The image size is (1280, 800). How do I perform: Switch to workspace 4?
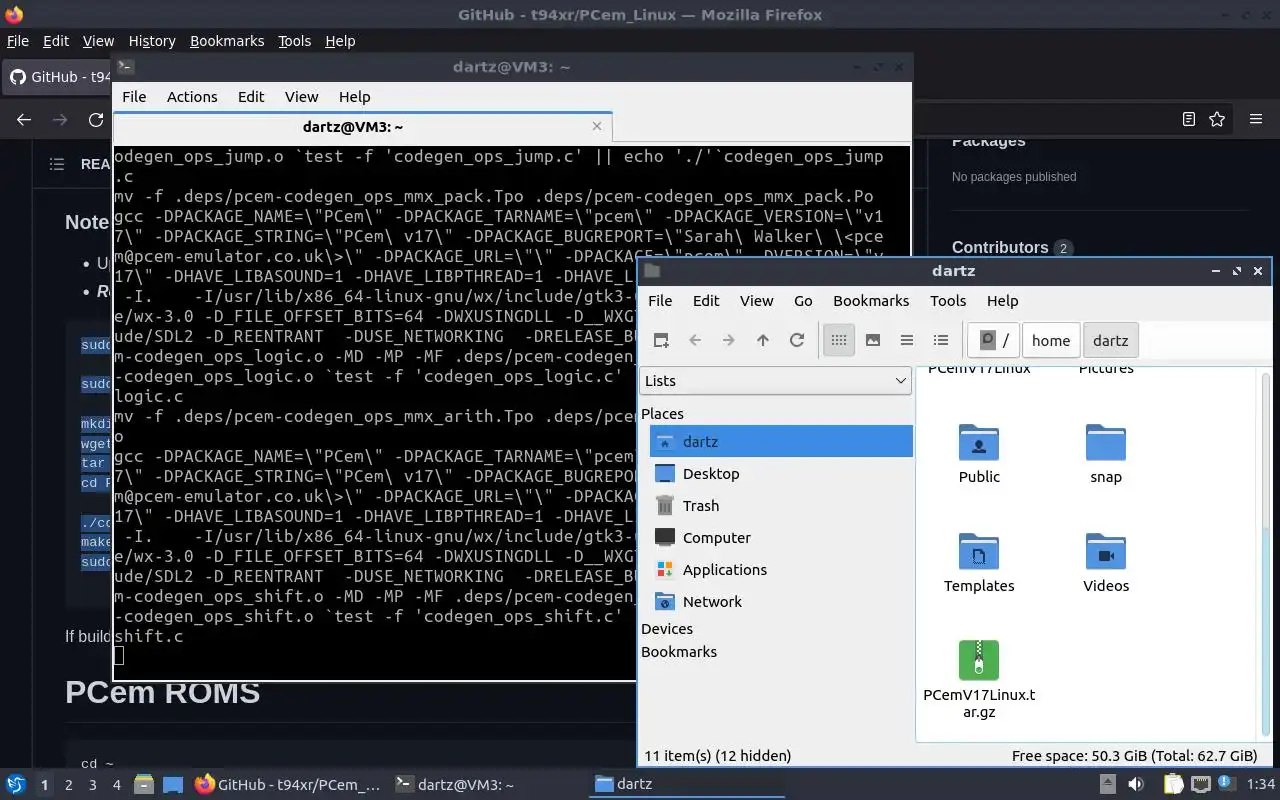pyautogui.click(x=116, y=785)
